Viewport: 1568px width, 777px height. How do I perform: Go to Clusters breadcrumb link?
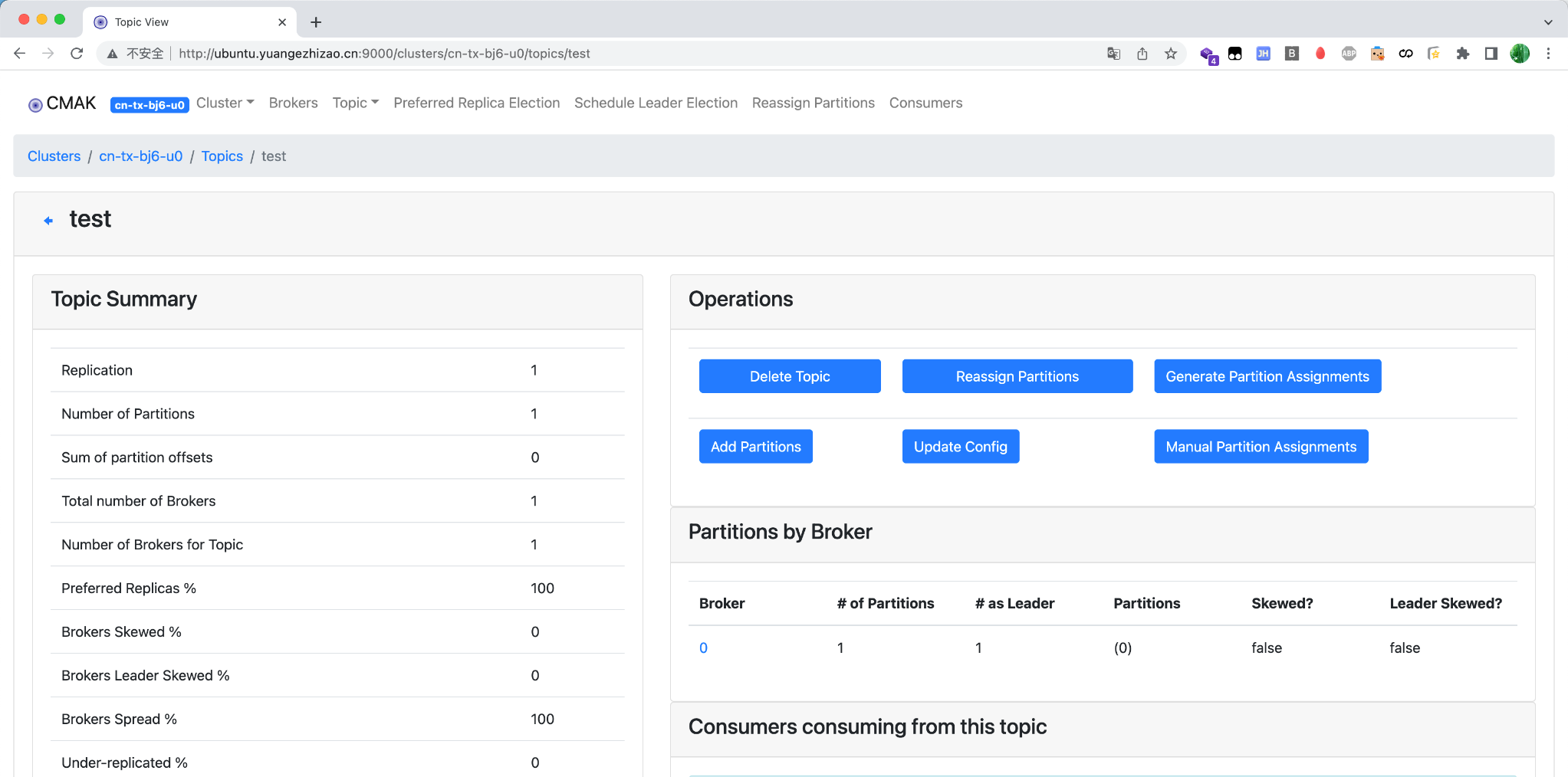[x=54, y=156]
